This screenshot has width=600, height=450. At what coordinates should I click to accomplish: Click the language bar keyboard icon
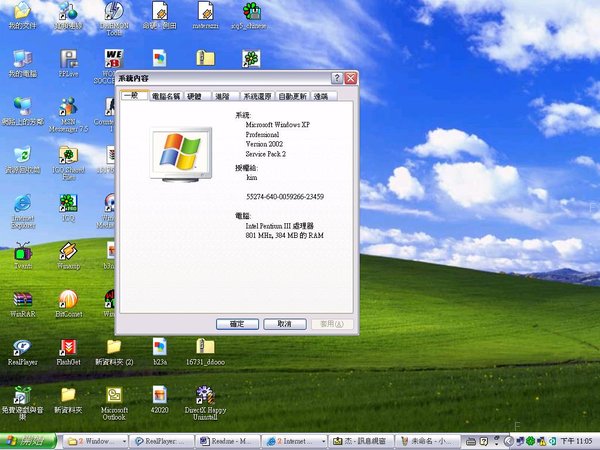472,442
